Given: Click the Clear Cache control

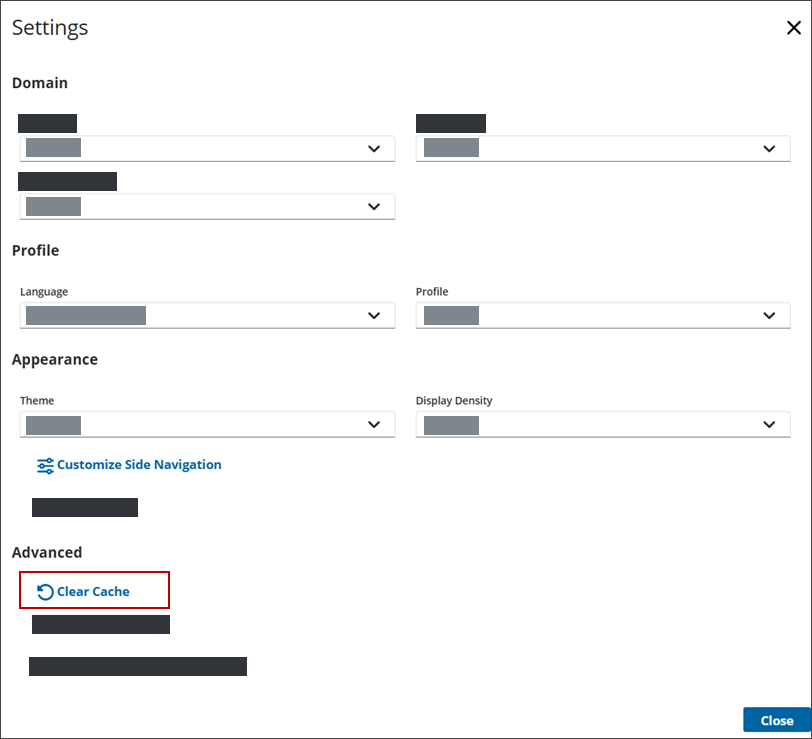Looking at the screenshot, I should 94,591.
